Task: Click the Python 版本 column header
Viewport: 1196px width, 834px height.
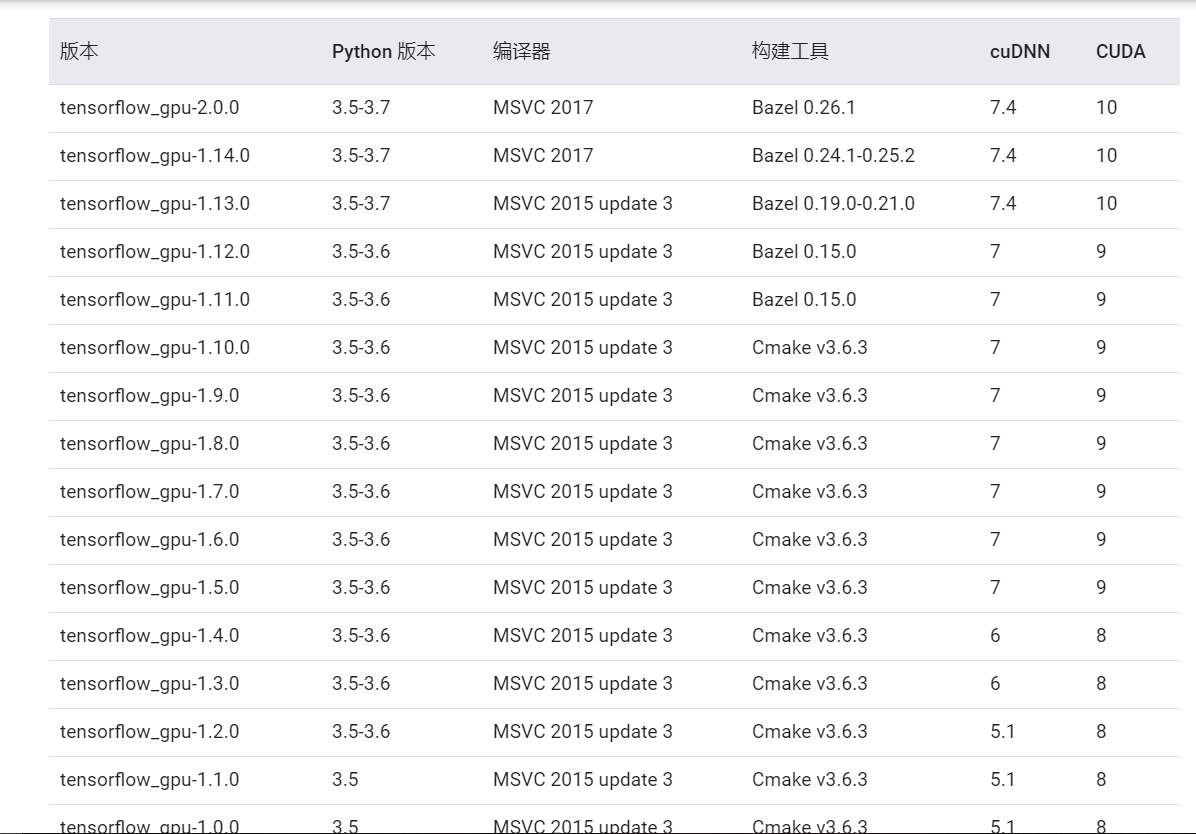Action: [x=385, y=52]
